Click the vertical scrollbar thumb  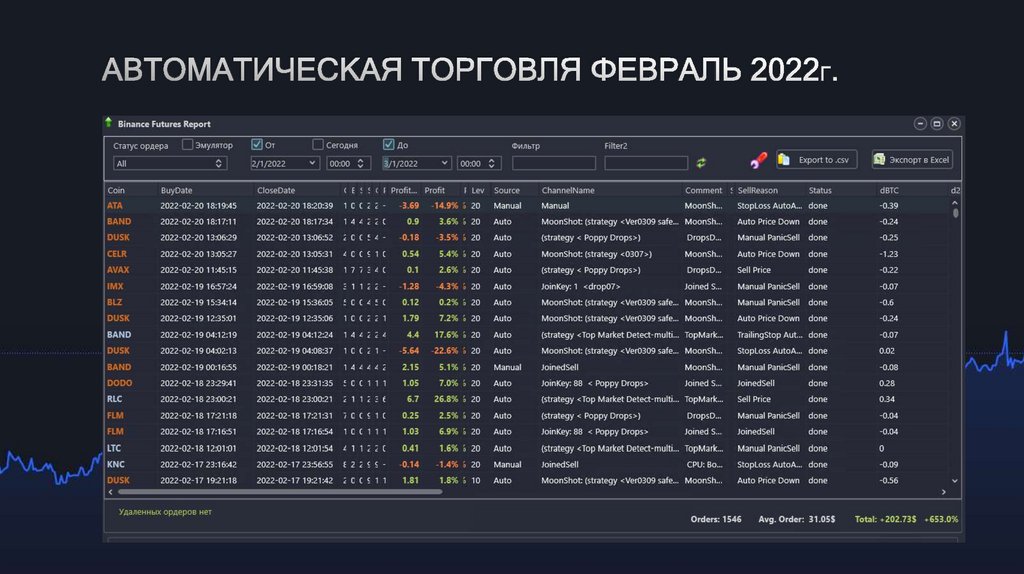[x=955, y=213]
